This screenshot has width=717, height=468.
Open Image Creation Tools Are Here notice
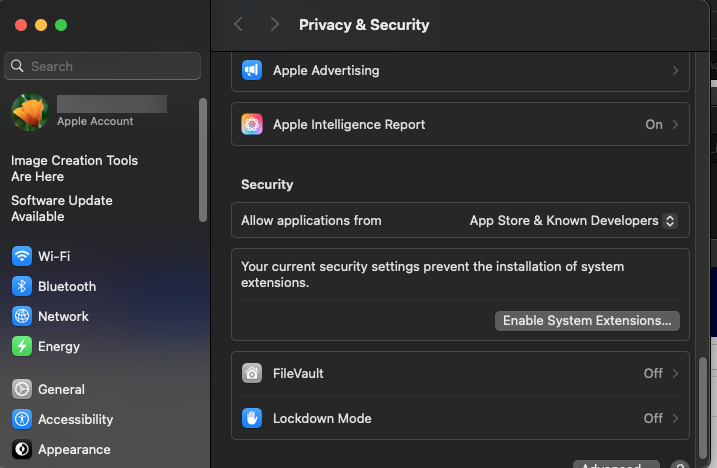(74, 168)
